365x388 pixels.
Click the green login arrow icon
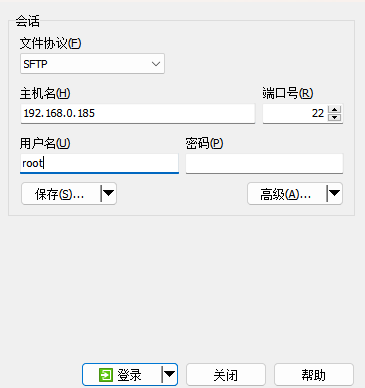106,375
